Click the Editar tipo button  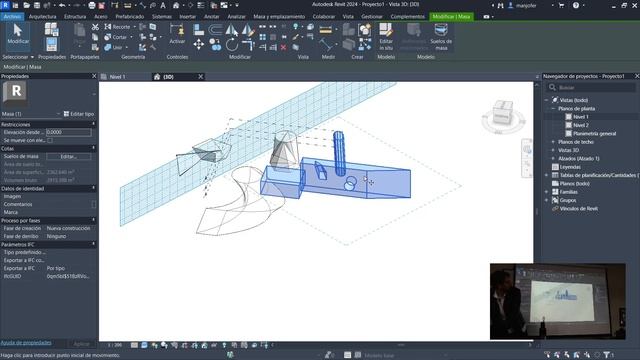pos(79,114)
